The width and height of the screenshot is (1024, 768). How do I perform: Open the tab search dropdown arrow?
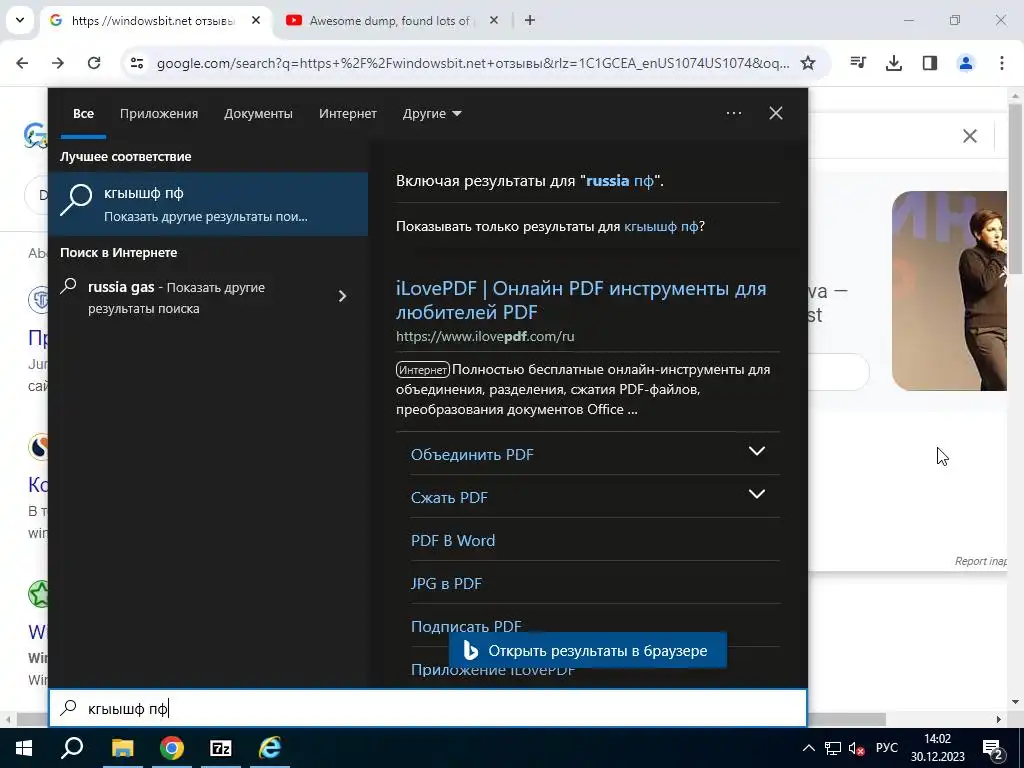pyautogui.click(x=20, y=20)
